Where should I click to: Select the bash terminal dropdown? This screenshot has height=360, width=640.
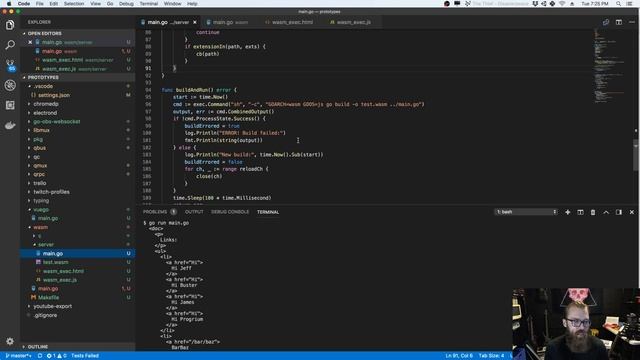pos(526,212)
